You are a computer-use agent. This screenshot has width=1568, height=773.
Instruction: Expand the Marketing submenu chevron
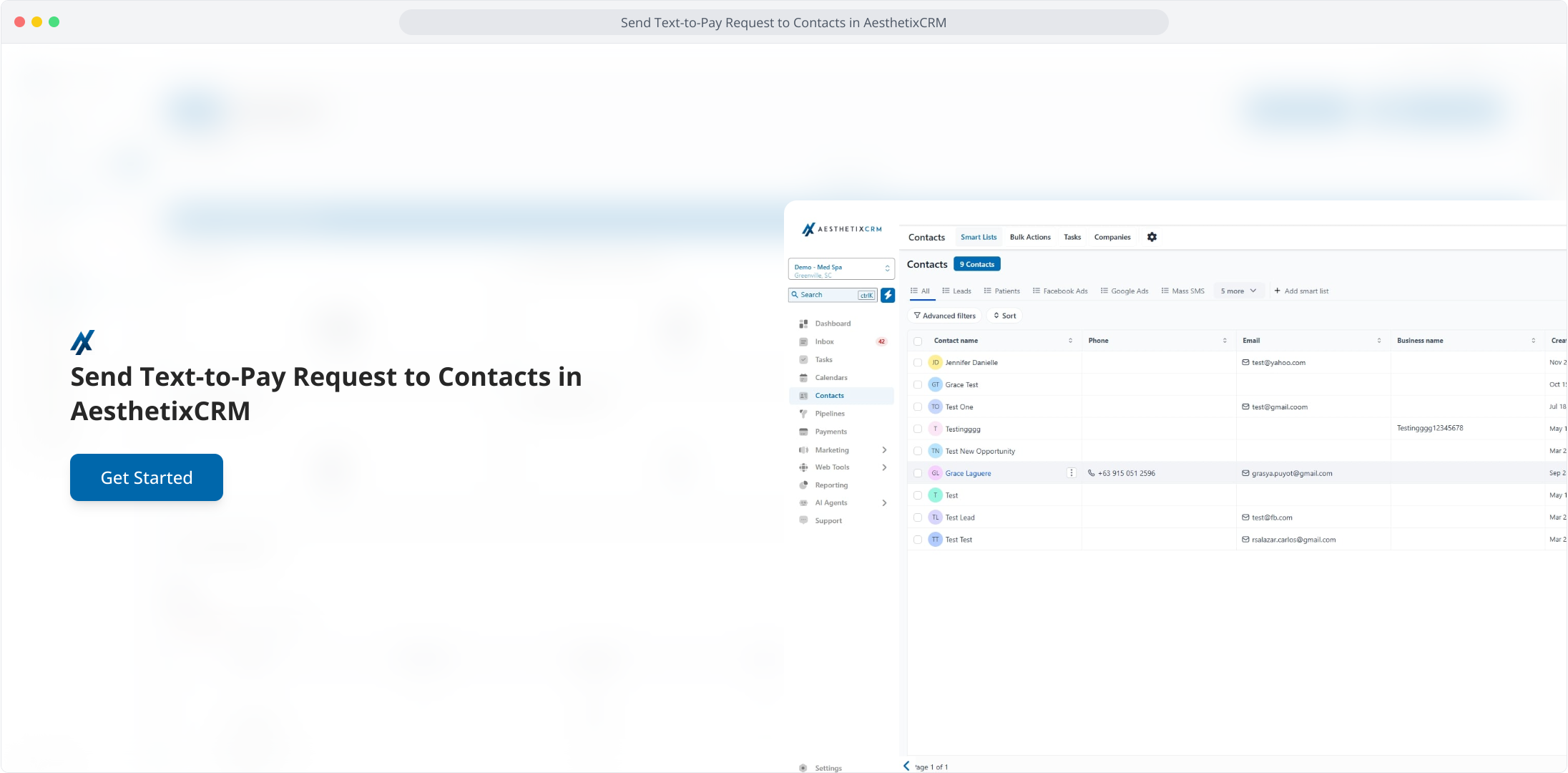pyautogui.click(x=885, y=450)
